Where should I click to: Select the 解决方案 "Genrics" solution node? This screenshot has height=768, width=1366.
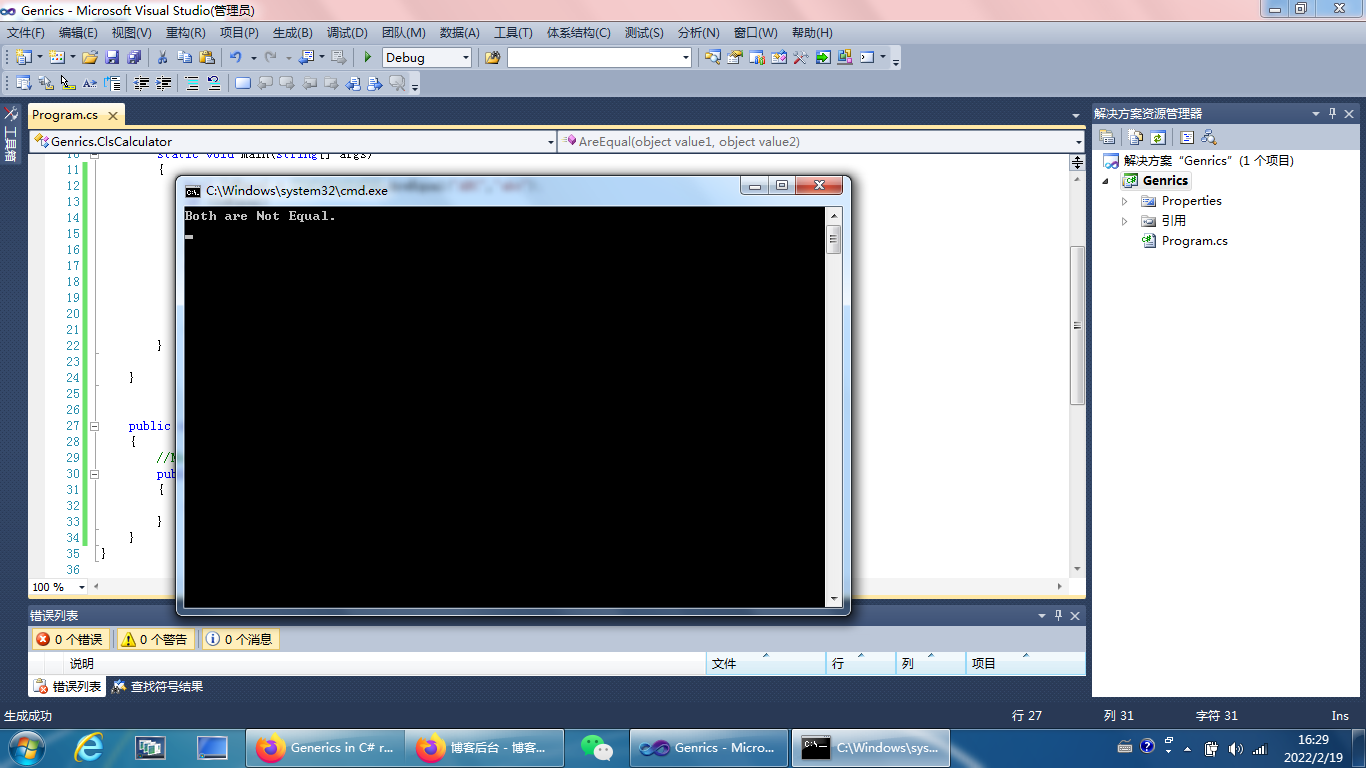point(1208,160)
